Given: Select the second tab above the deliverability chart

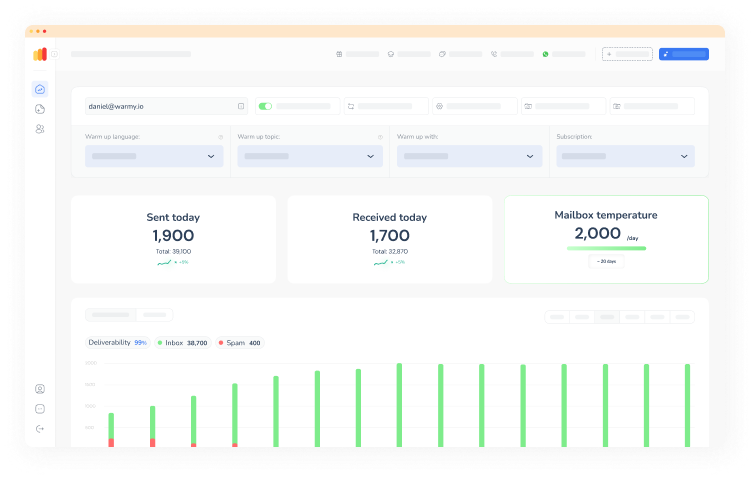Looking at the screenshot, I should (154, 315).
